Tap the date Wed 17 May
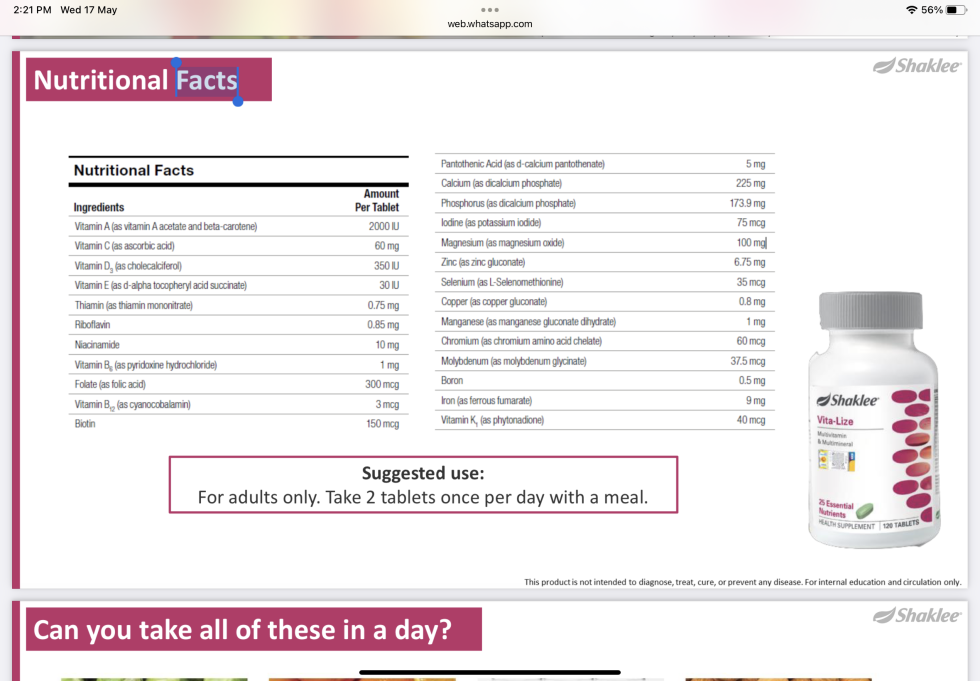This screenshot has width=980, height=681. coord(89,10)
